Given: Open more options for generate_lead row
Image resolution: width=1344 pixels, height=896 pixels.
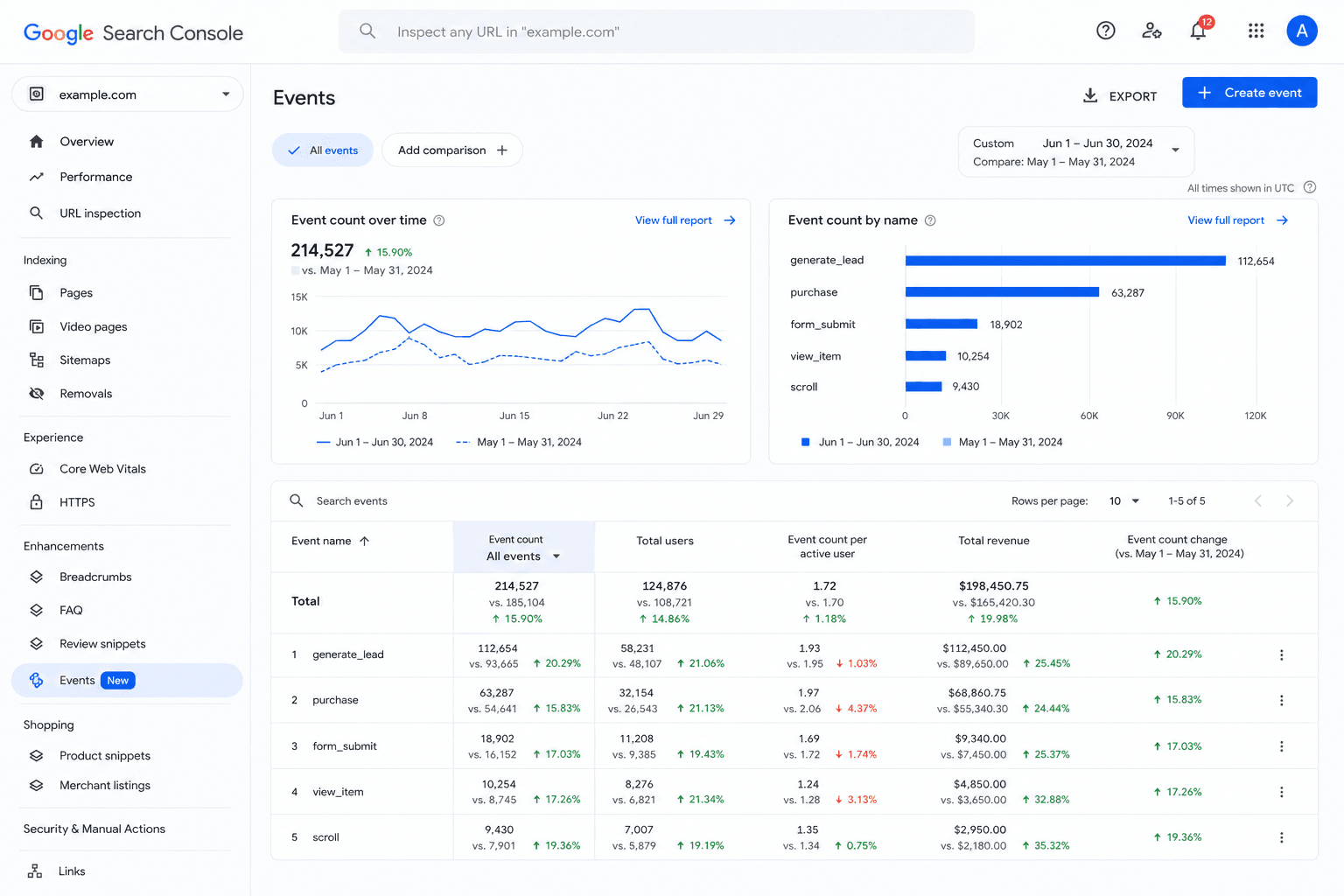Looking at the screenshot, I should coord(1281,654).
